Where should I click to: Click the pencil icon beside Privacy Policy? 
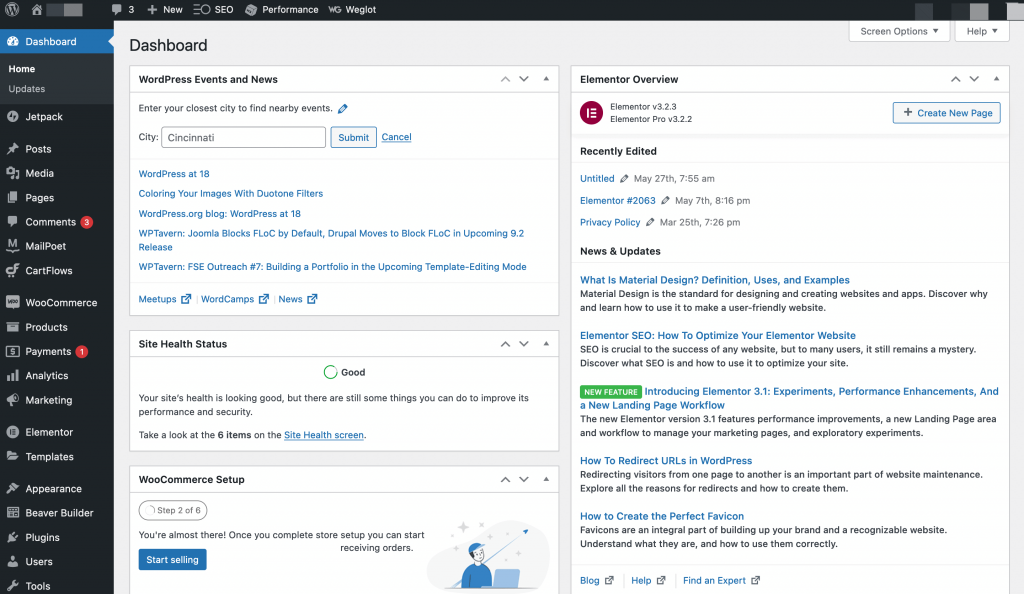tap(650, 222)
